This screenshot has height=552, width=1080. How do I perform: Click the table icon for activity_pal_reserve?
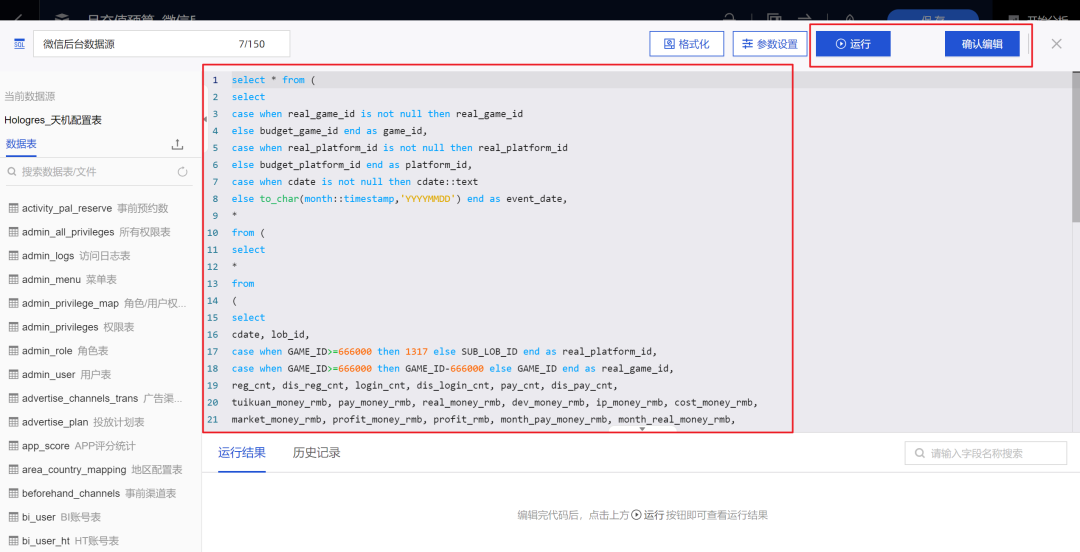13,208
